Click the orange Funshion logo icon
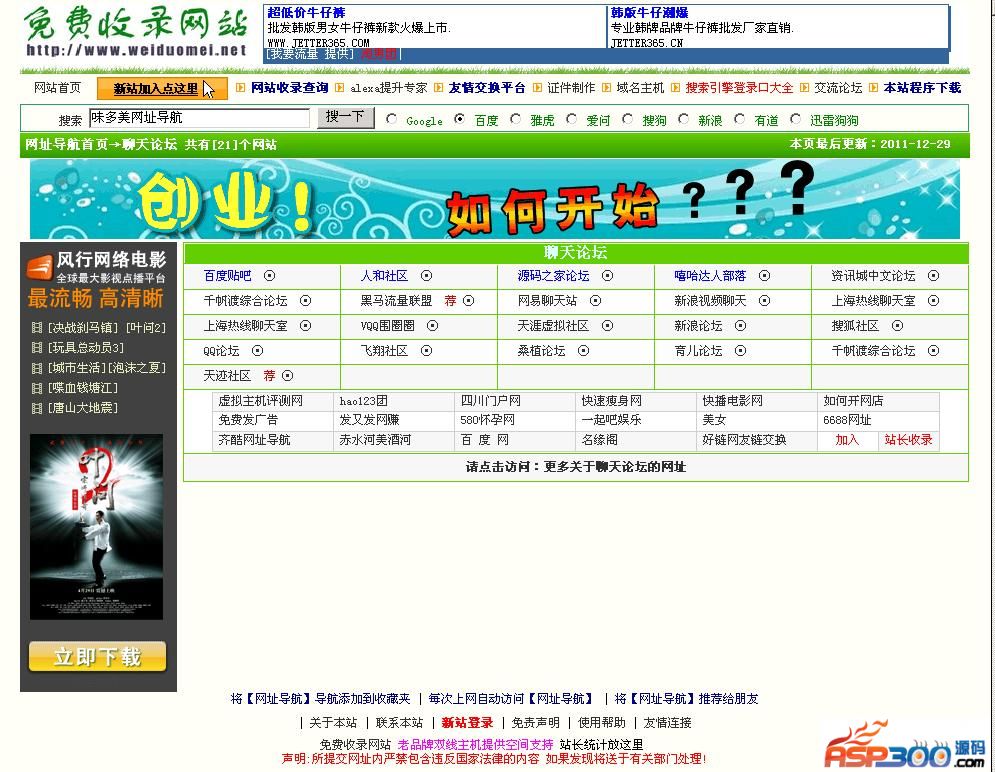 40,268
